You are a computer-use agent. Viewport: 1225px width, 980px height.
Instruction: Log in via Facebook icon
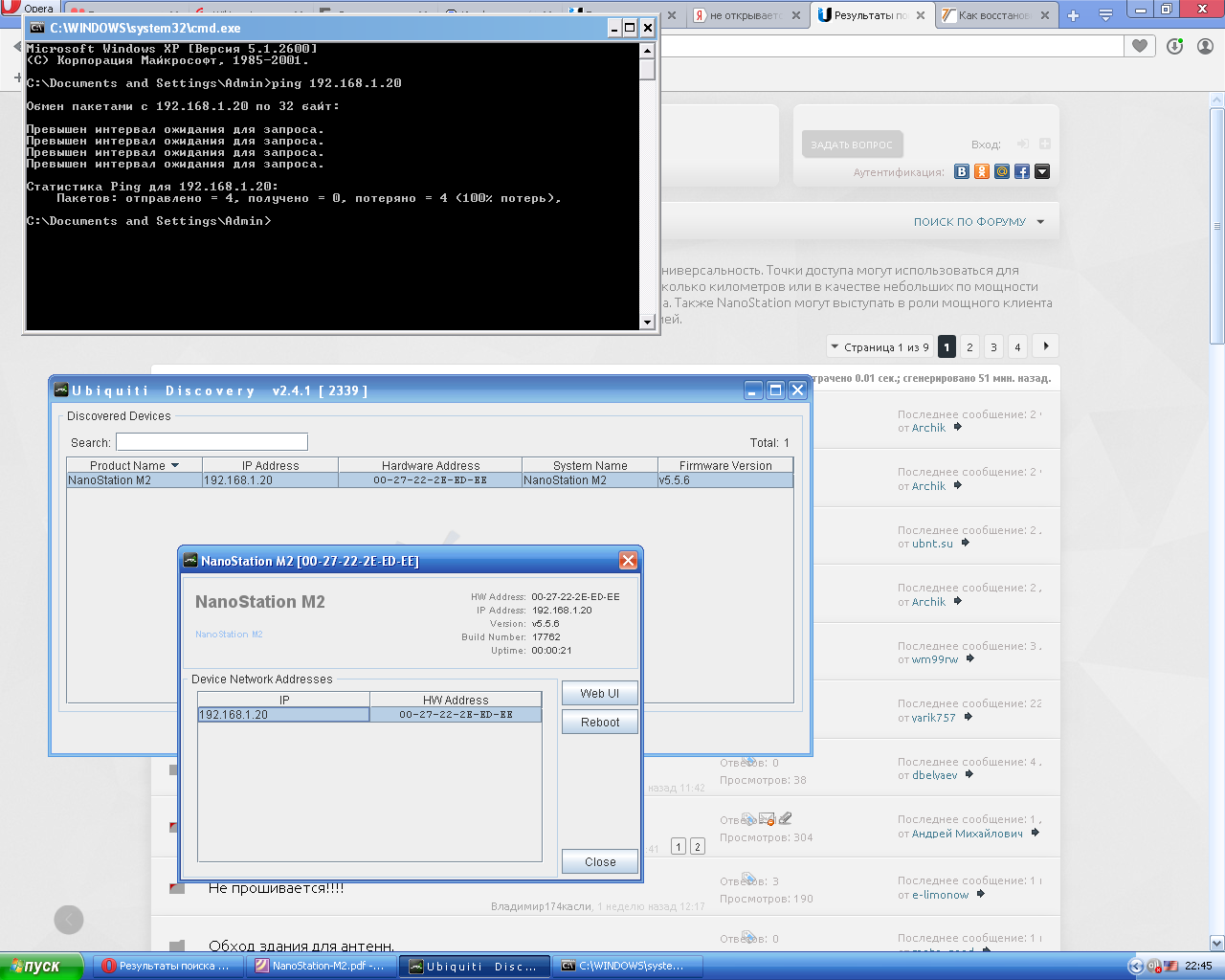1022,171
